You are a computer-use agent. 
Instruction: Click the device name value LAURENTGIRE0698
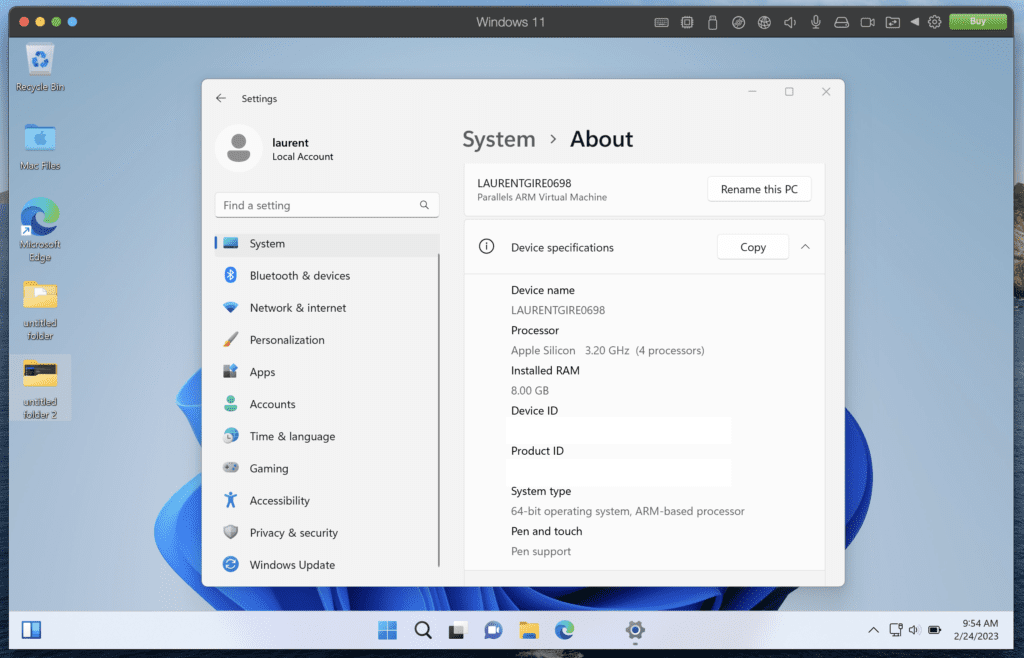(x=558, y=310)
